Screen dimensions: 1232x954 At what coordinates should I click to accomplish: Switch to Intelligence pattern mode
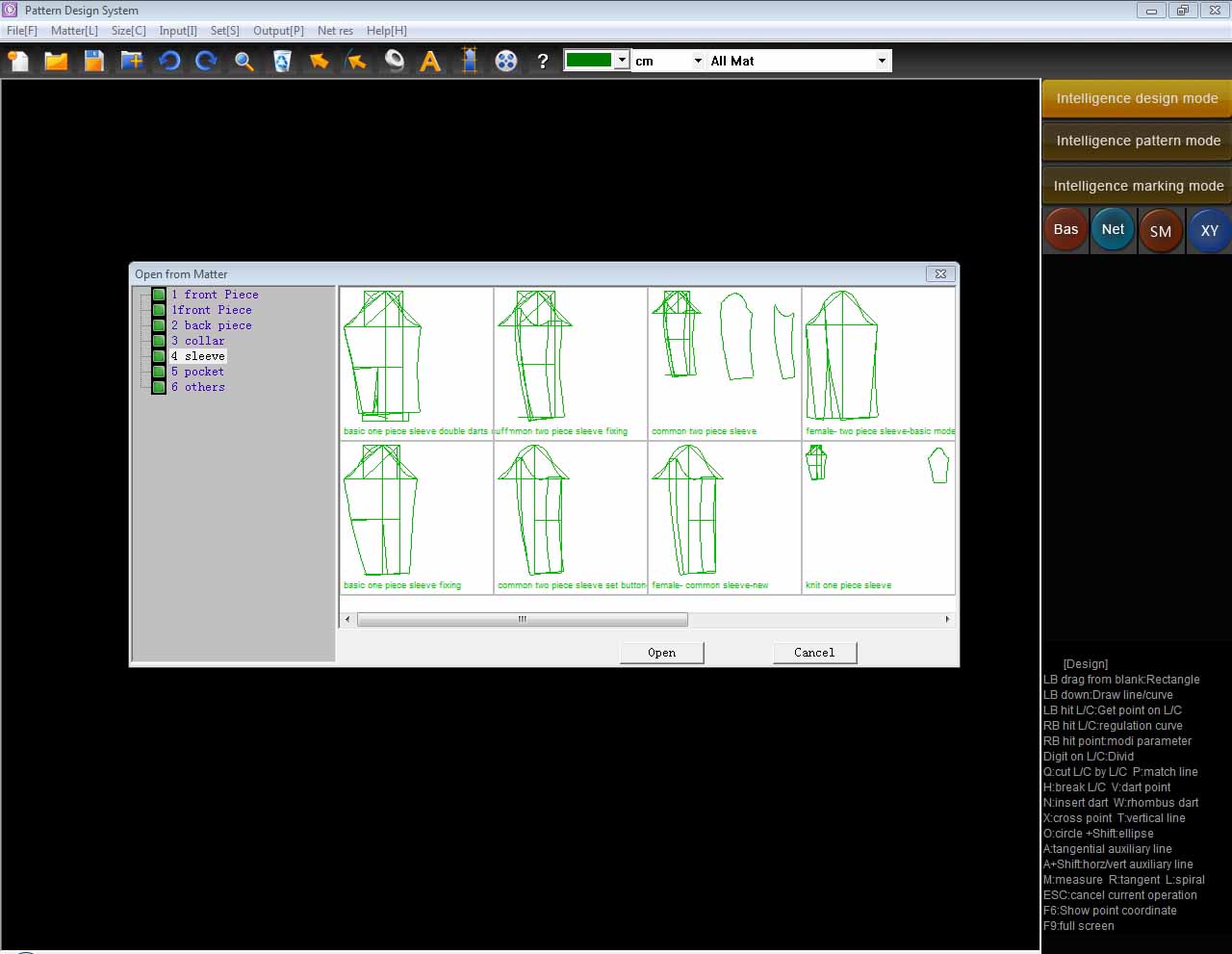click(x=1137, y=142)
